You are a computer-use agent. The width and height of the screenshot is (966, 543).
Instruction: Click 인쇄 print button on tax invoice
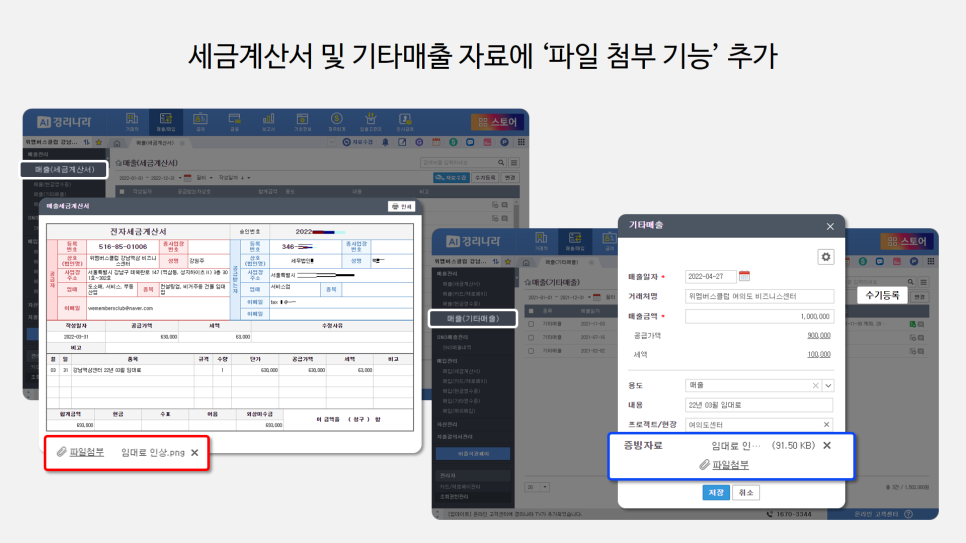[x=402, y=206]
